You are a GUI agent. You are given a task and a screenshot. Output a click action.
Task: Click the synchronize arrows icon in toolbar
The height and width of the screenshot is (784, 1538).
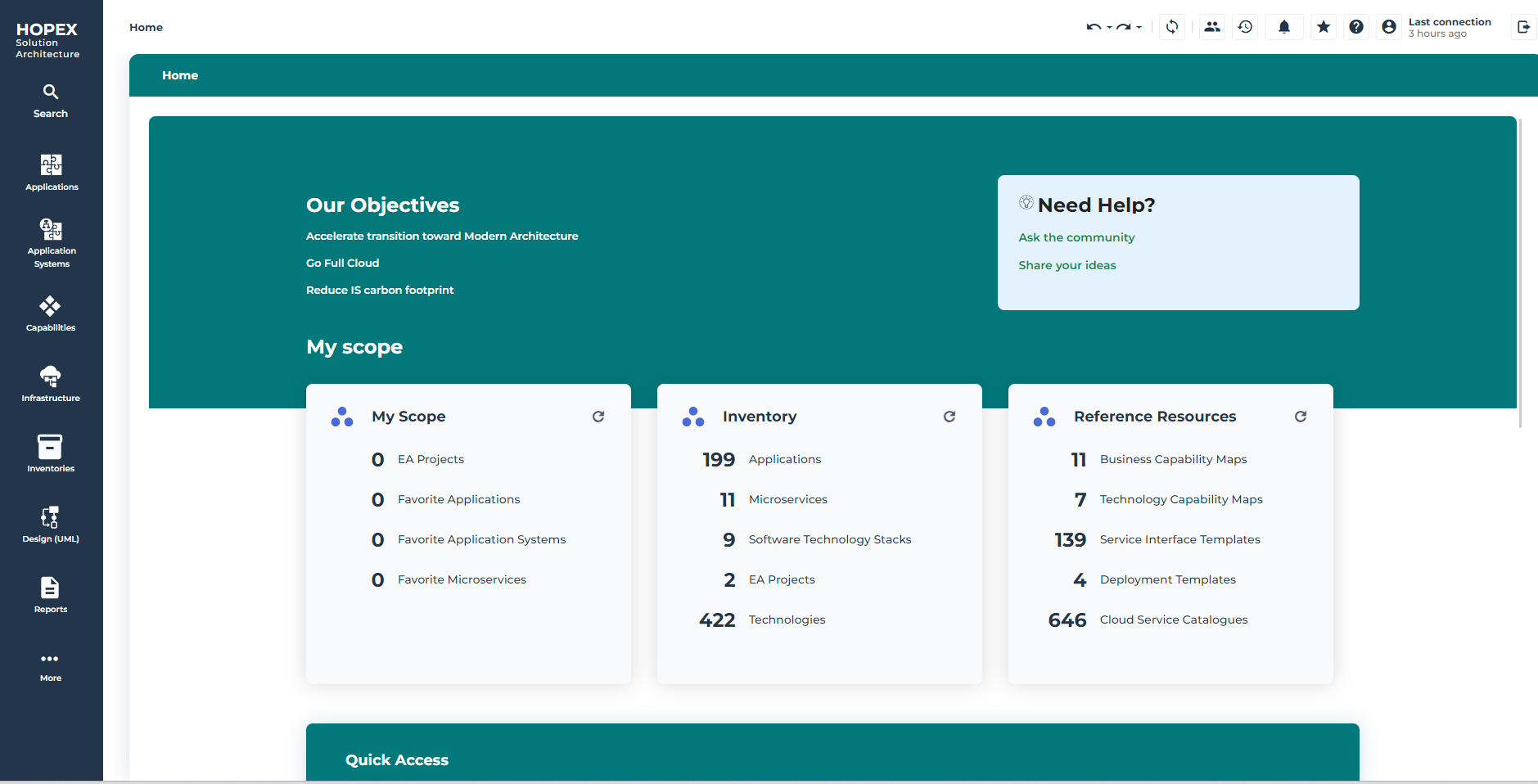(x=1172, y=27)
